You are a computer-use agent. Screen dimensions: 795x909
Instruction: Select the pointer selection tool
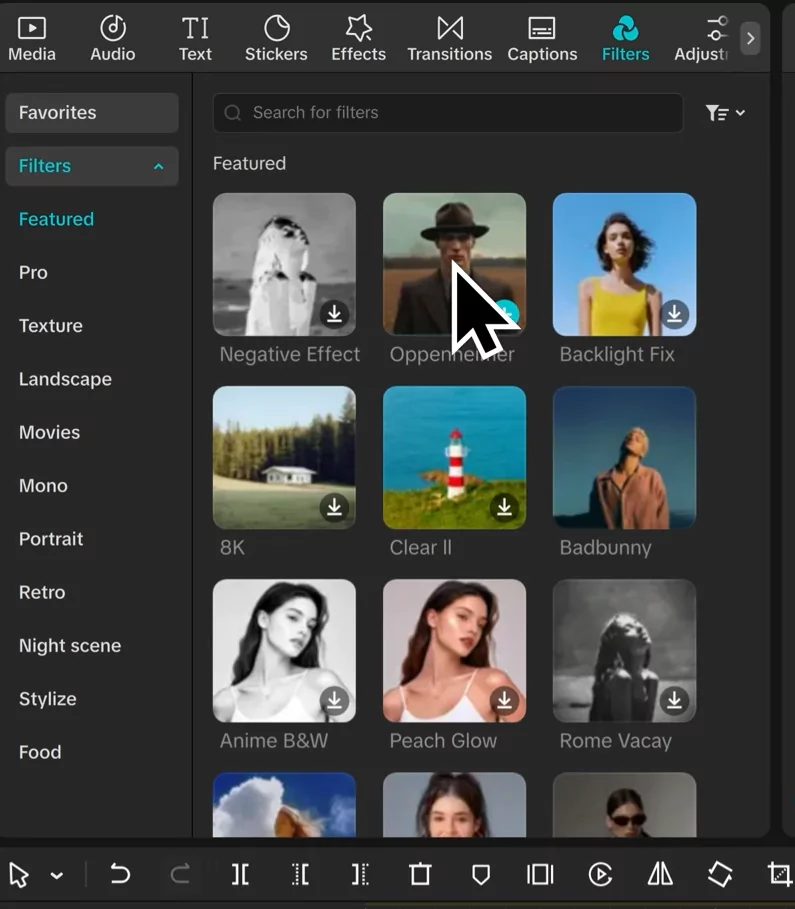coord(19,874)
